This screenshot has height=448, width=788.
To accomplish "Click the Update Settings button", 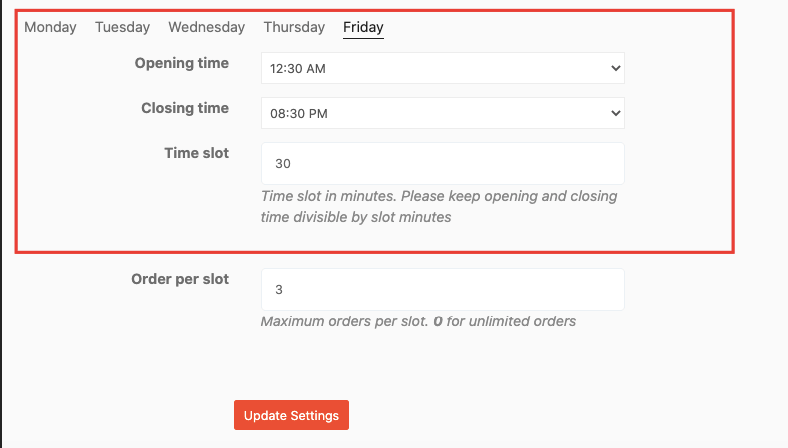I will [291, 415].
